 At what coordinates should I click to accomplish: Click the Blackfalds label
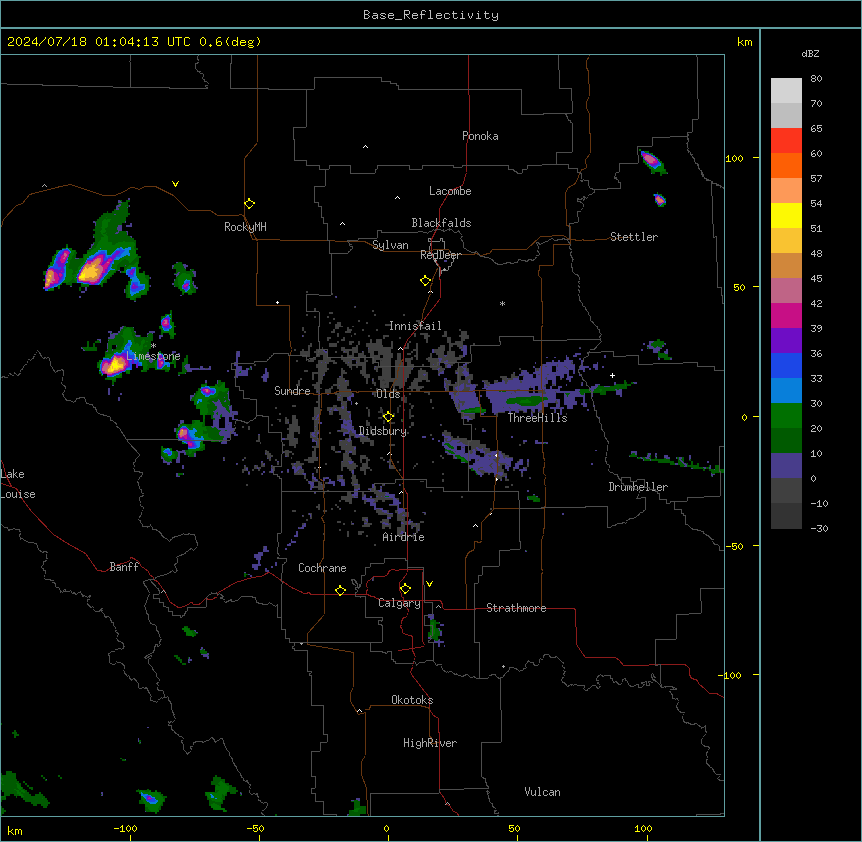[x=441, y=223]
